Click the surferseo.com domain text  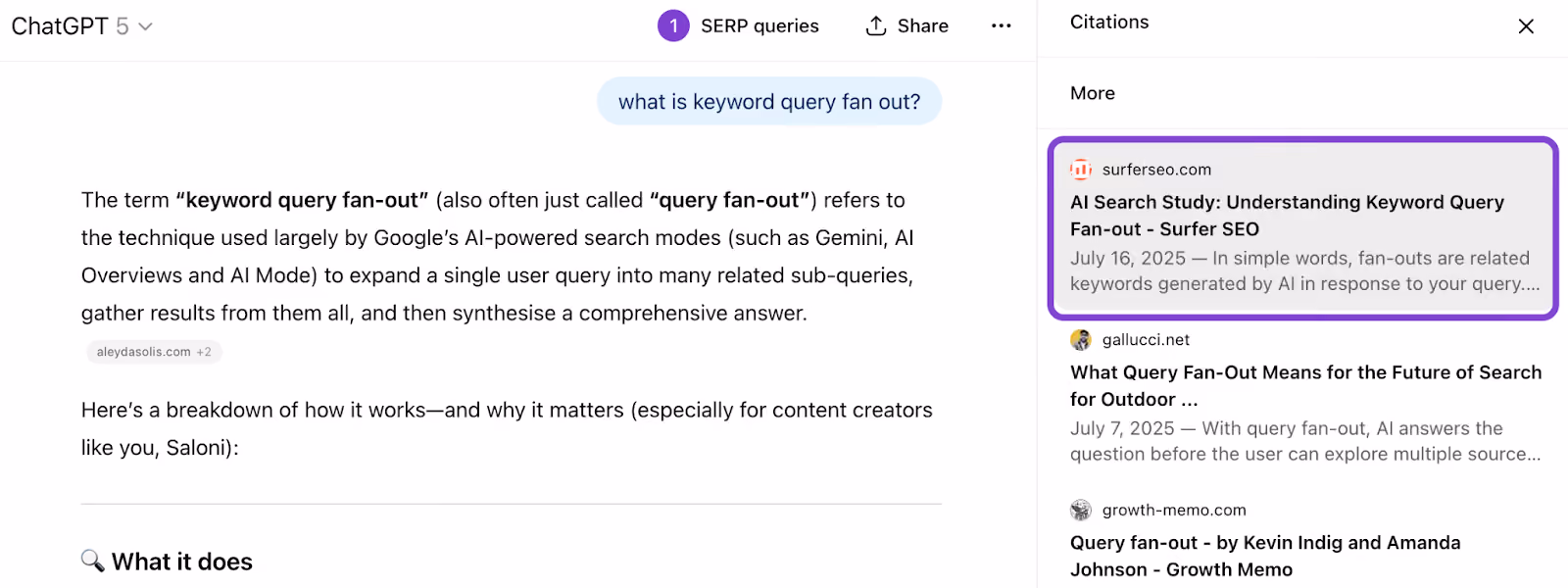click(1156, 170)
